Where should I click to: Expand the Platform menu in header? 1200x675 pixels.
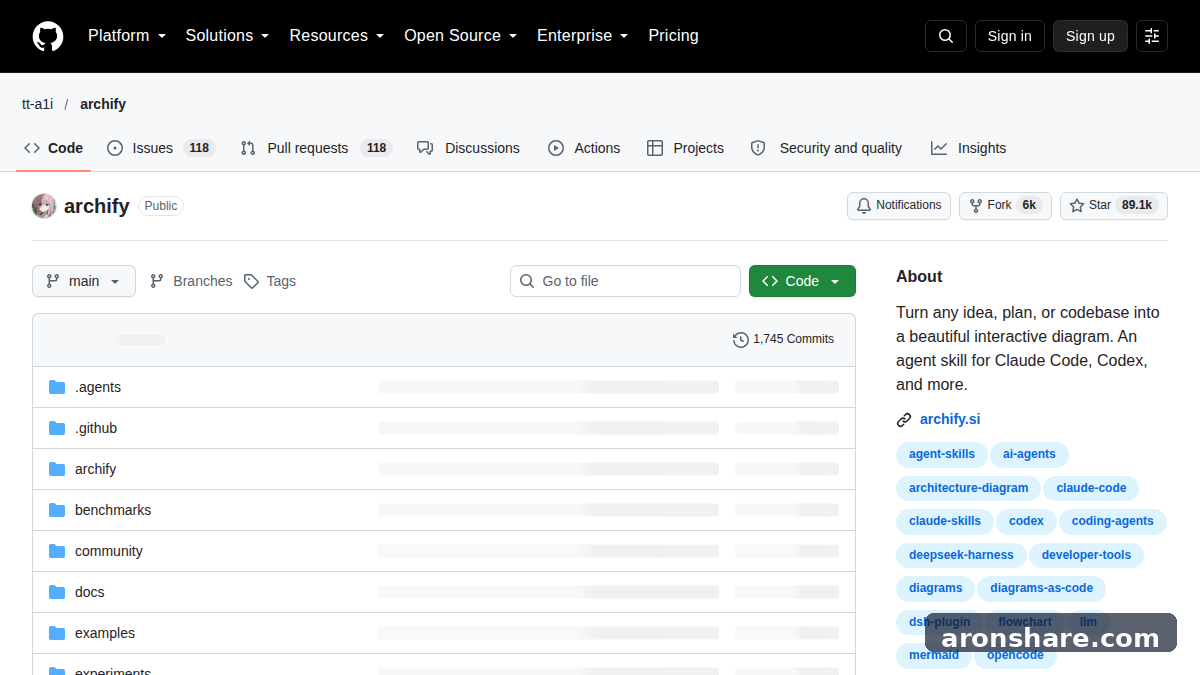point(126,36)
